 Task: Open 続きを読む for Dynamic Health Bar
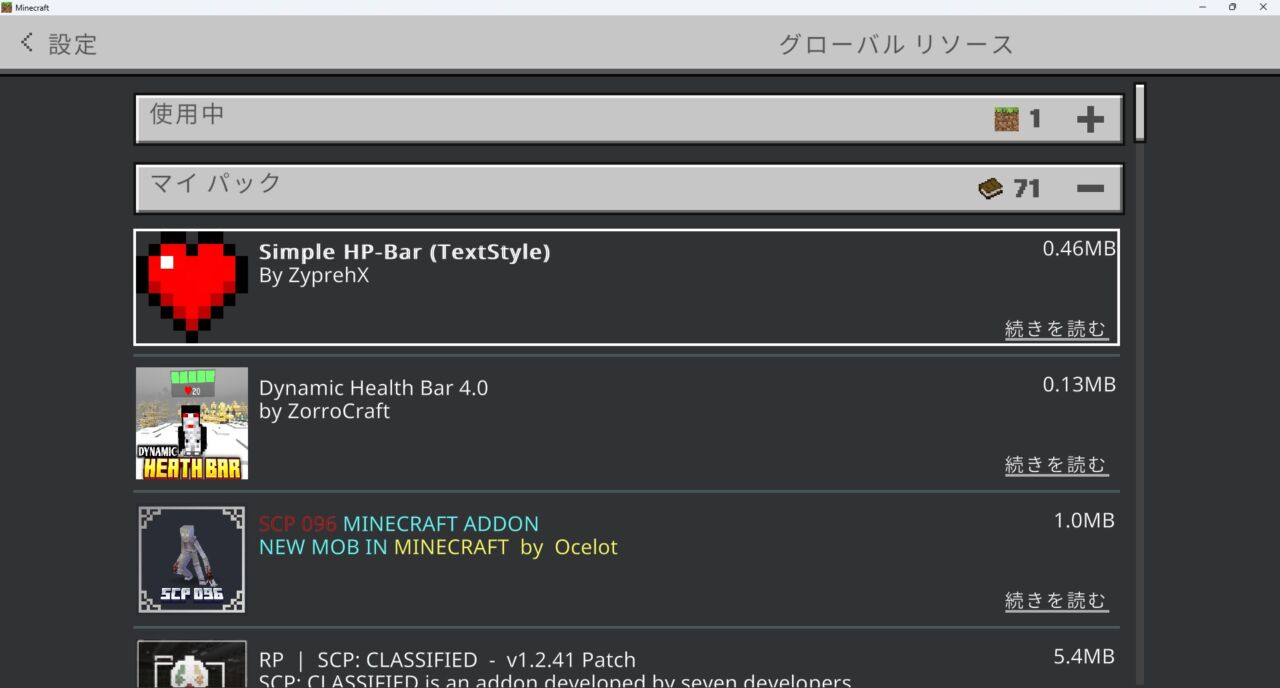(1056, 465)
